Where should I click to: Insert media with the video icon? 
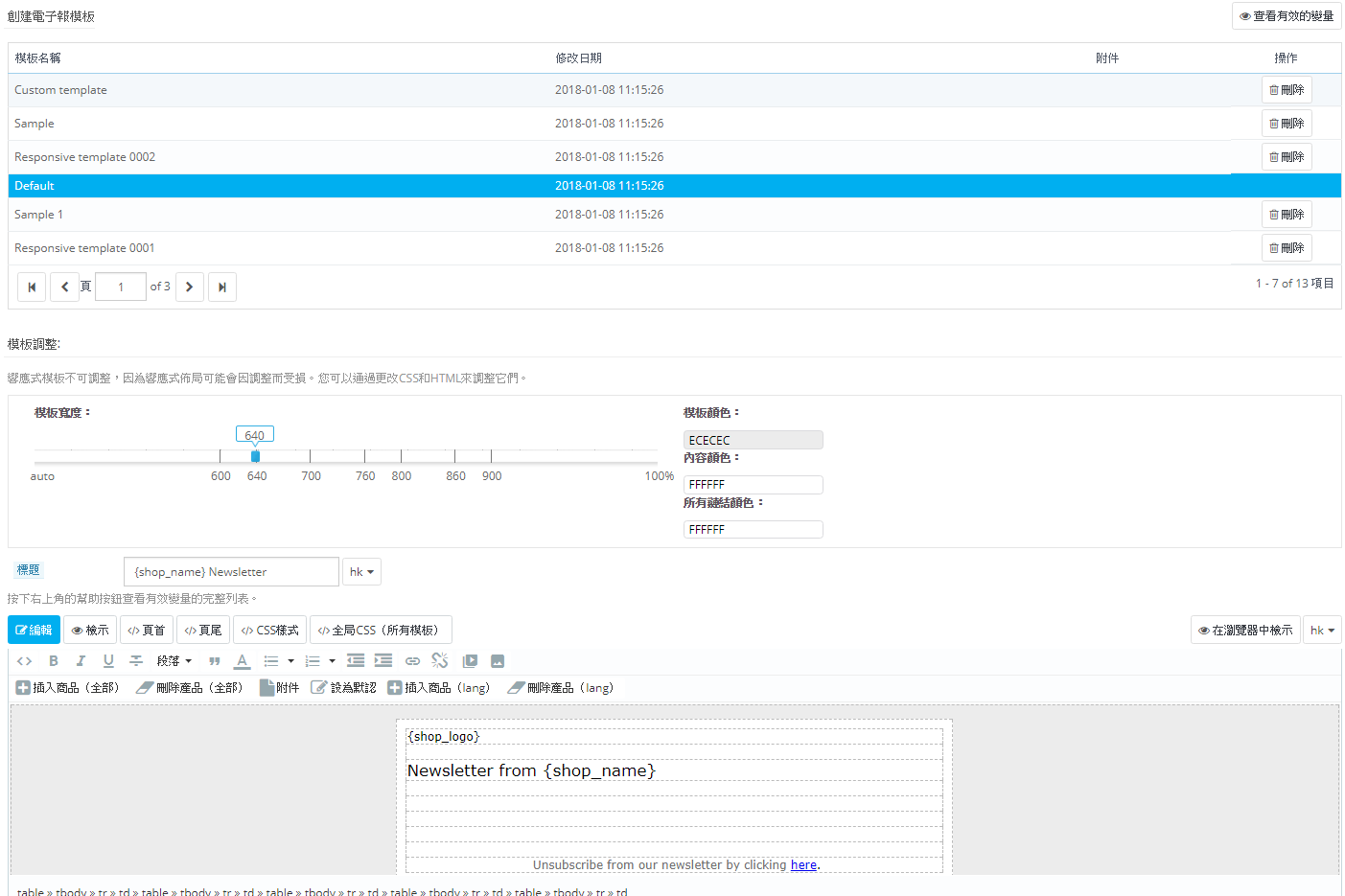coord(470,661)
